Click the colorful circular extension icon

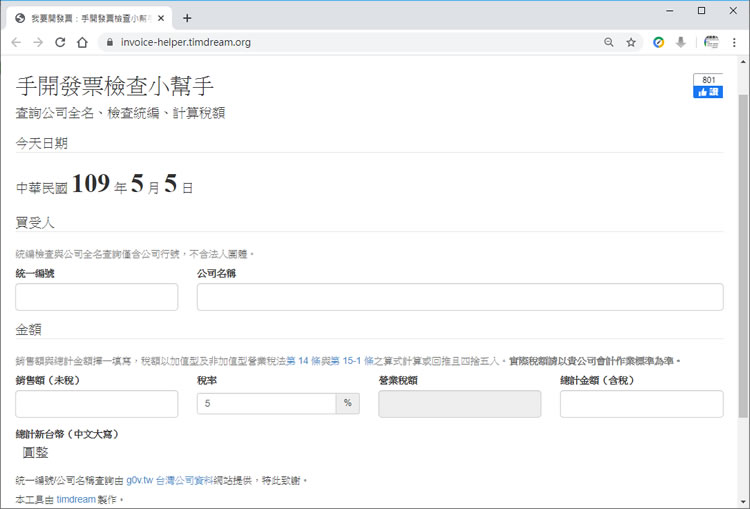659,42
